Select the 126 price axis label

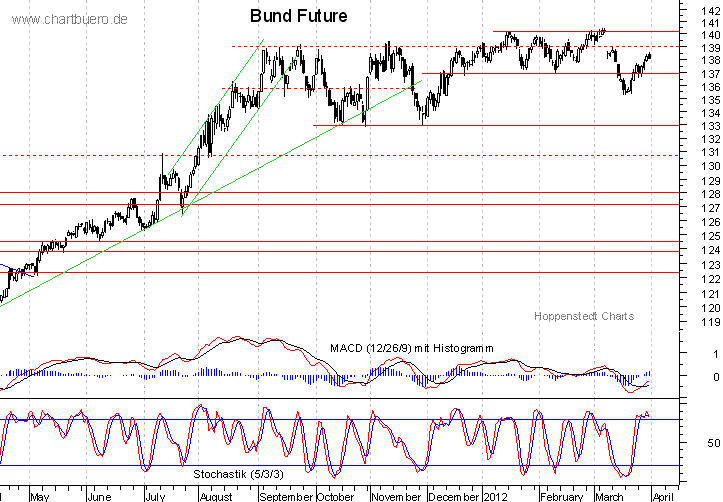[x=710, y=222]
